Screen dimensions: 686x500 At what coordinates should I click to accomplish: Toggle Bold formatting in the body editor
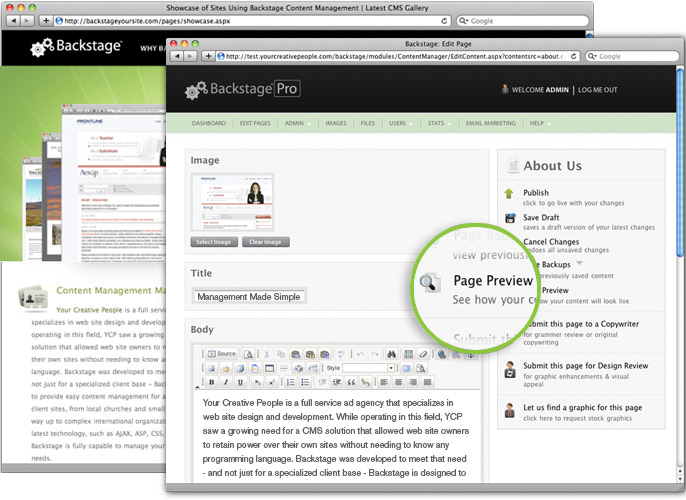pyautogui.click(x=211, y=382)
